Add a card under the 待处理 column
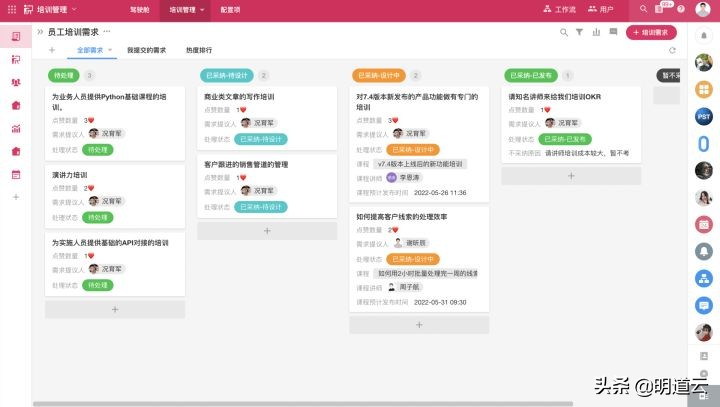Viewport: 720px width, 407px height. pos(115,310)
